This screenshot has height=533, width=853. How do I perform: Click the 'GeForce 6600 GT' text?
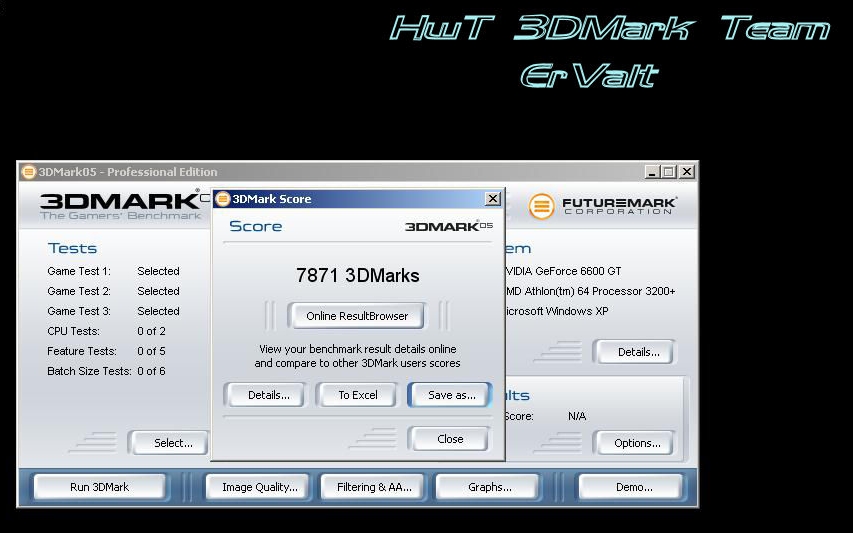[x=578, y=271]
